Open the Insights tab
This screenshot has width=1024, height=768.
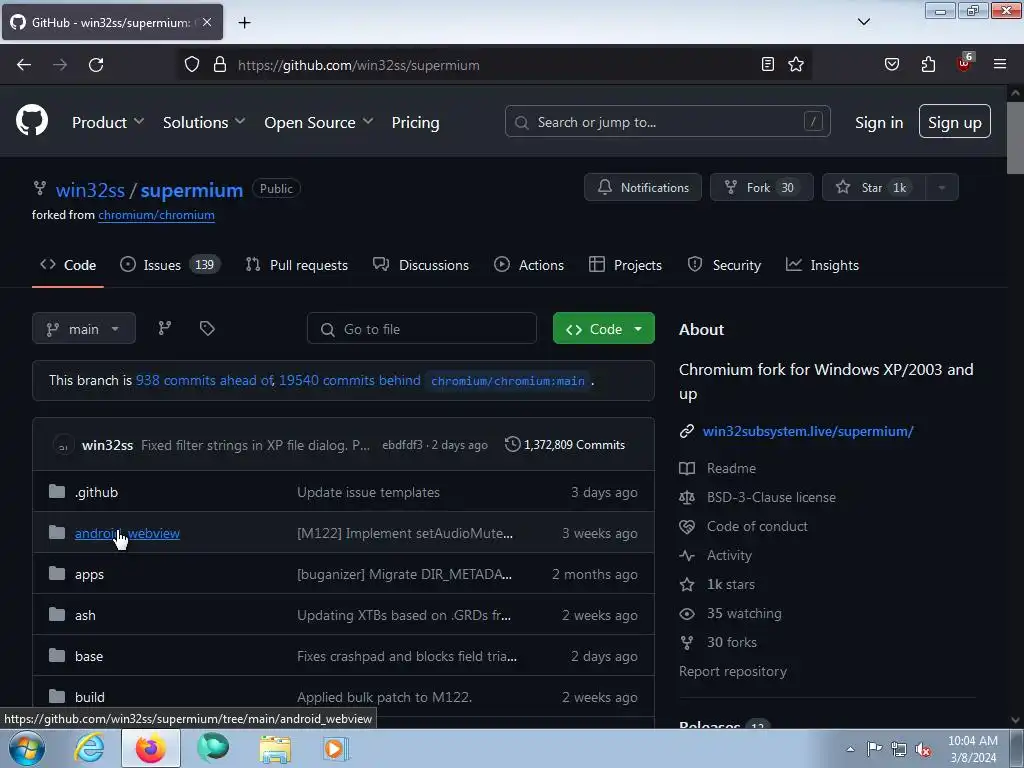[x=822, y=265]
